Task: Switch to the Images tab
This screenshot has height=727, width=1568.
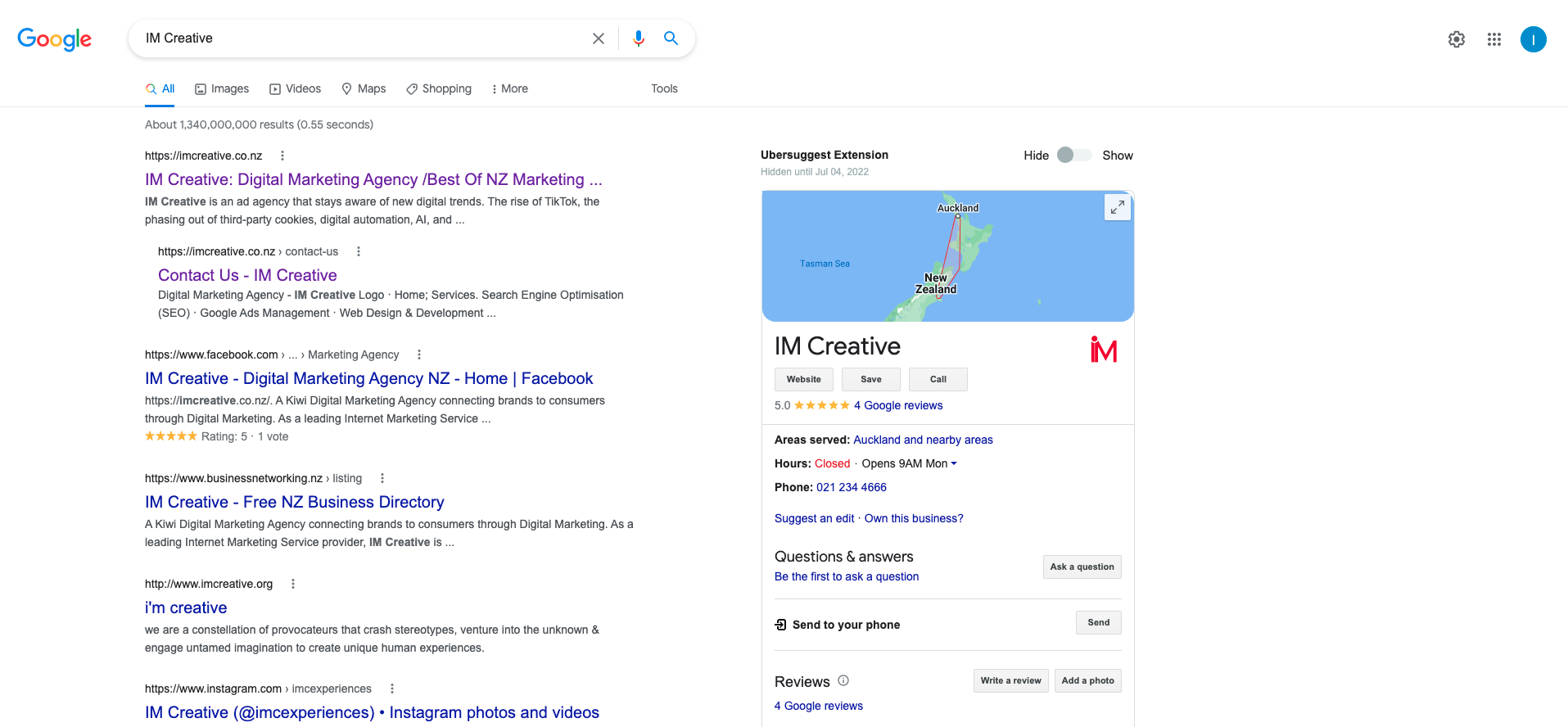Action: 222,88
